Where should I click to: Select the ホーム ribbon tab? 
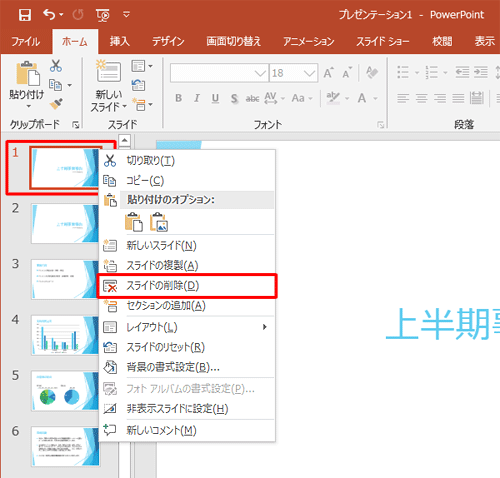pyautogui.click(x=75, y=42)
